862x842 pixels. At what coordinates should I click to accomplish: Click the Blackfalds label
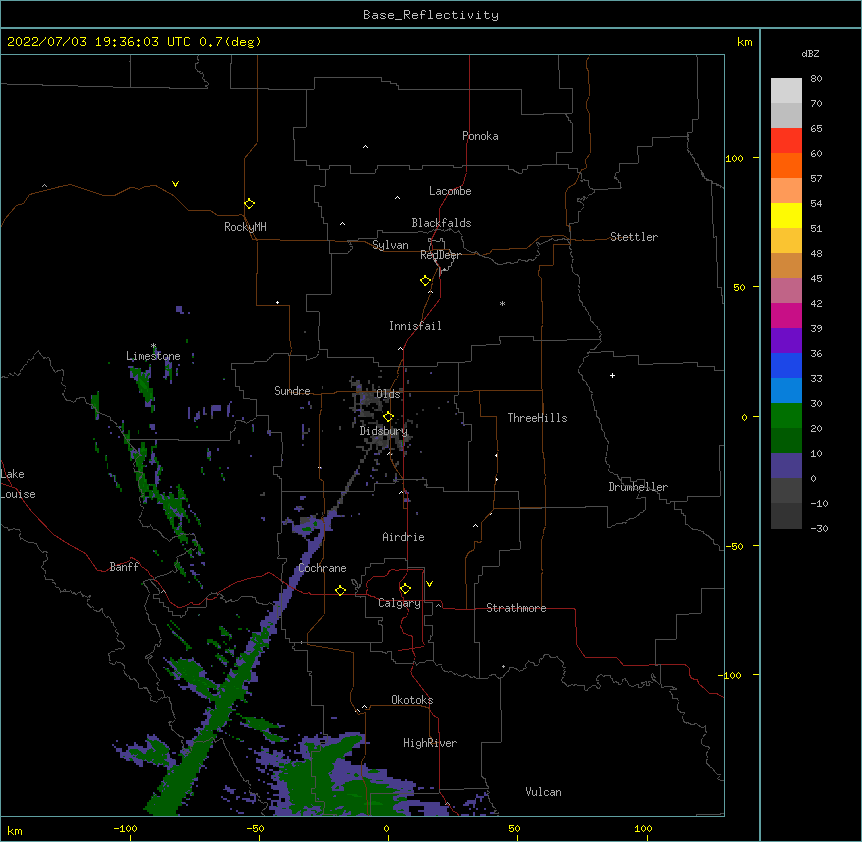point(441,223)
